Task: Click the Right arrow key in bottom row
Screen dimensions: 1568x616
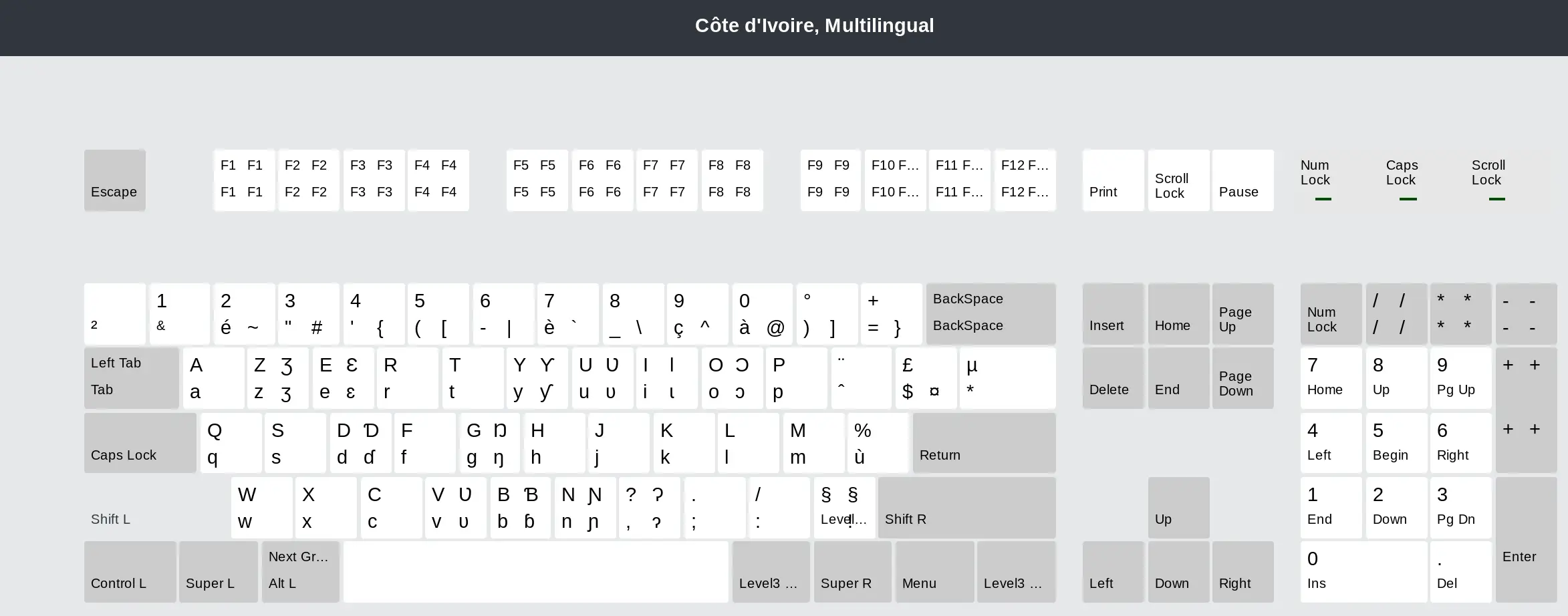Action: tap(1243, 572)
